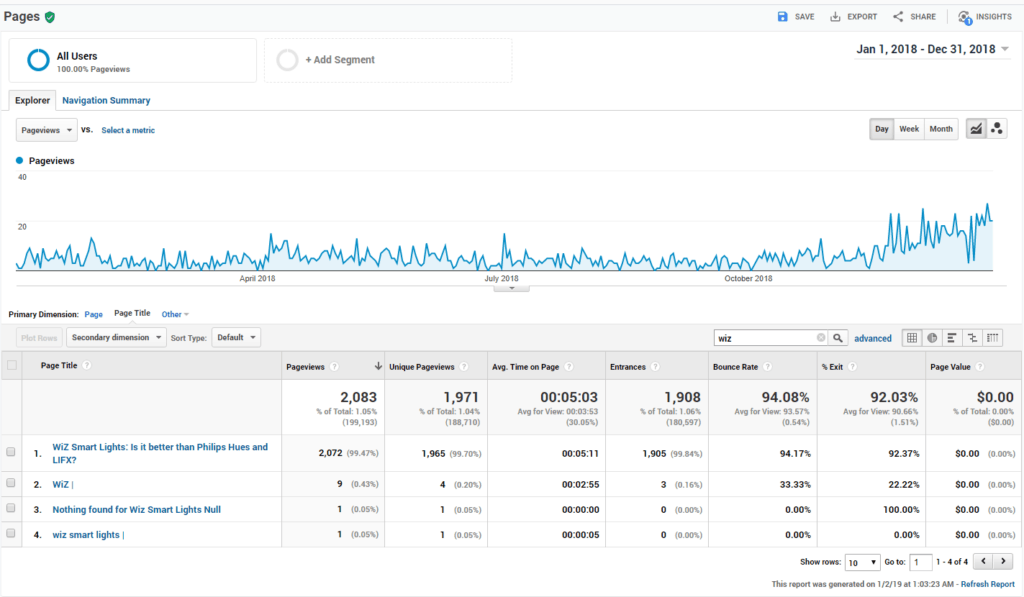
Task: Click help icon next to Page Title header
Action: pyautogui.click(x=87, y=365)
